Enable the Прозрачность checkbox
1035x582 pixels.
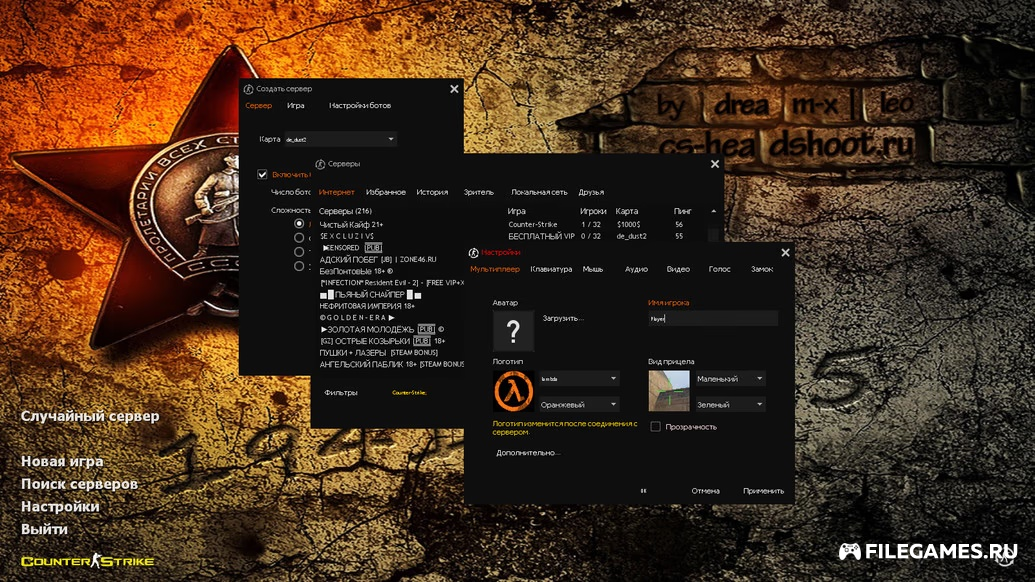coord(655,427)
